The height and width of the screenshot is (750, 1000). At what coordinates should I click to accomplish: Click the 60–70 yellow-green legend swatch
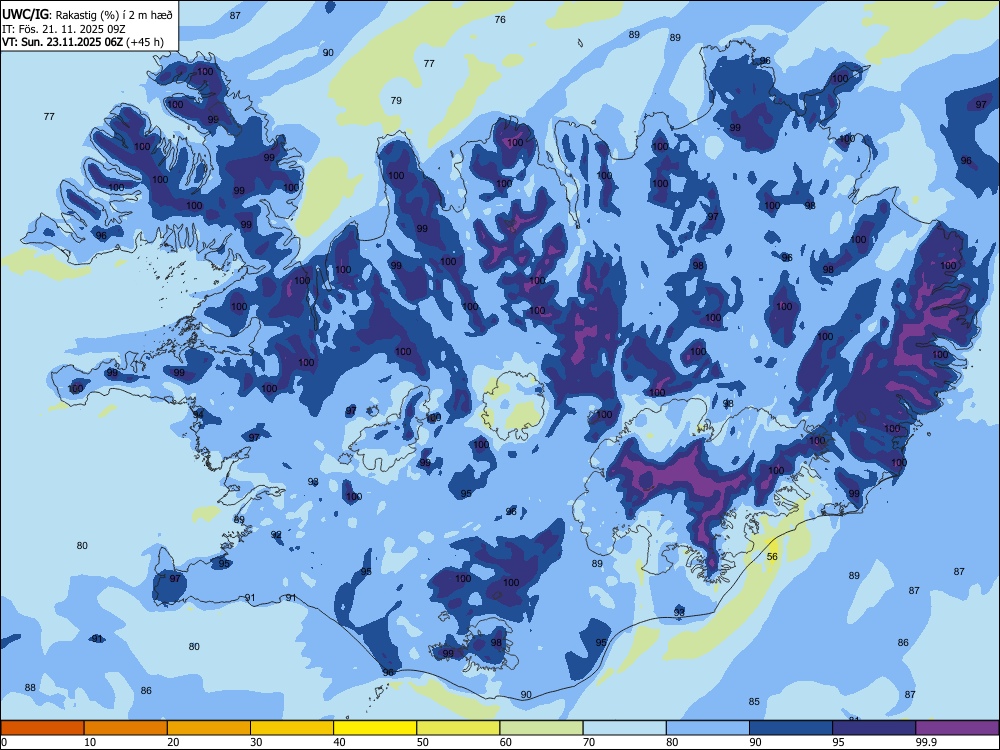541,728
